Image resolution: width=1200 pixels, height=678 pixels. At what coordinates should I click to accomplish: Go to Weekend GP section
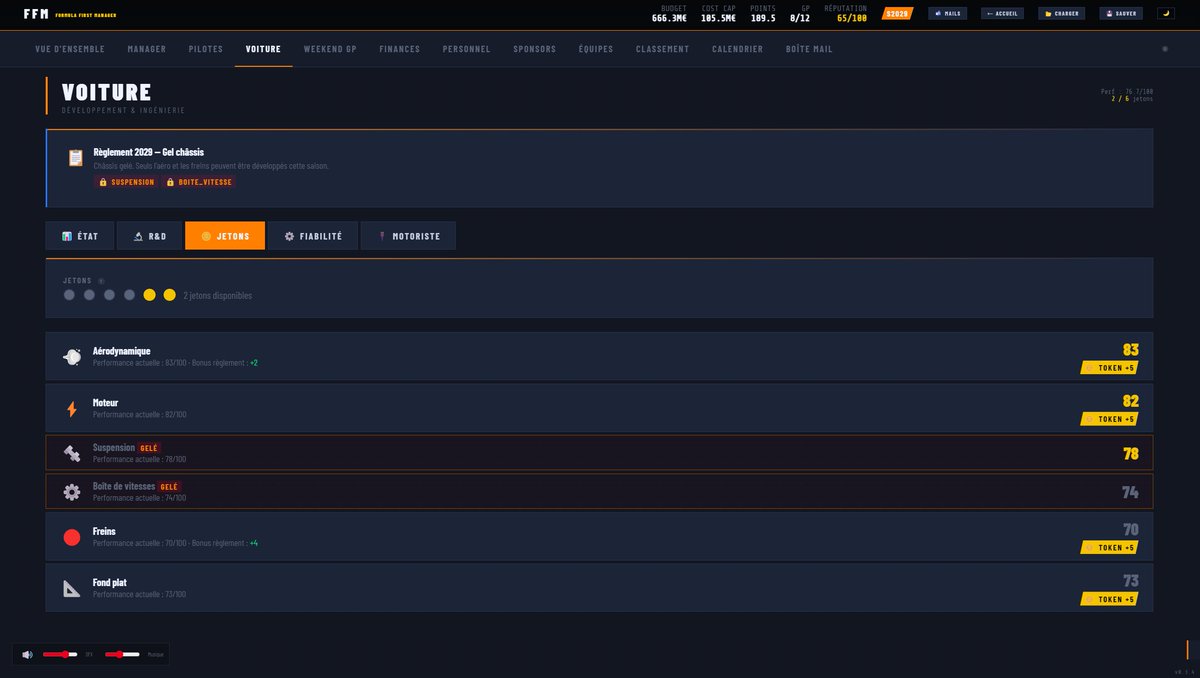pyautogui.click(x=330, y=49)
